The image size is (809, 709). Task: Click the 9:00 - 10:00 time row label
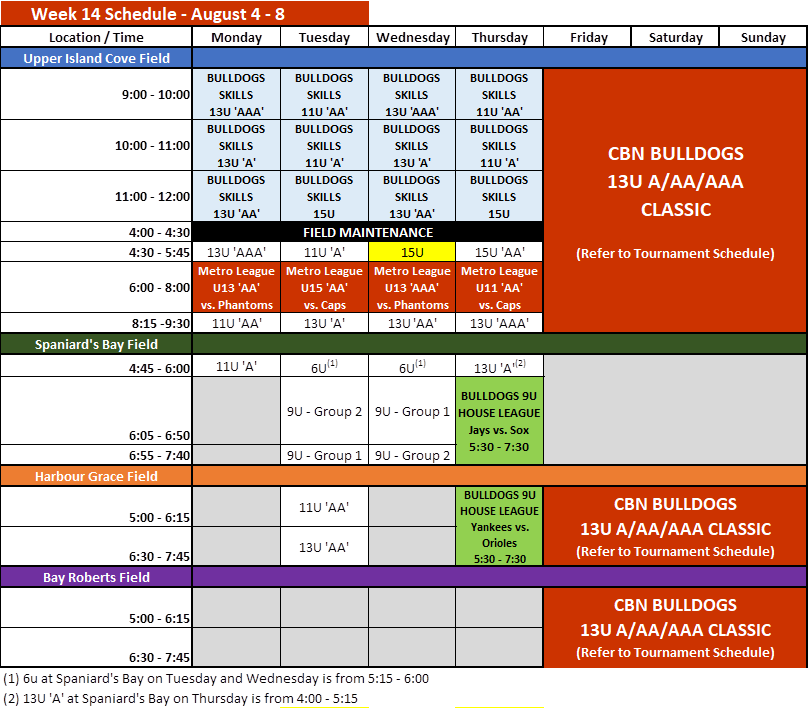[x=96, y=94]
